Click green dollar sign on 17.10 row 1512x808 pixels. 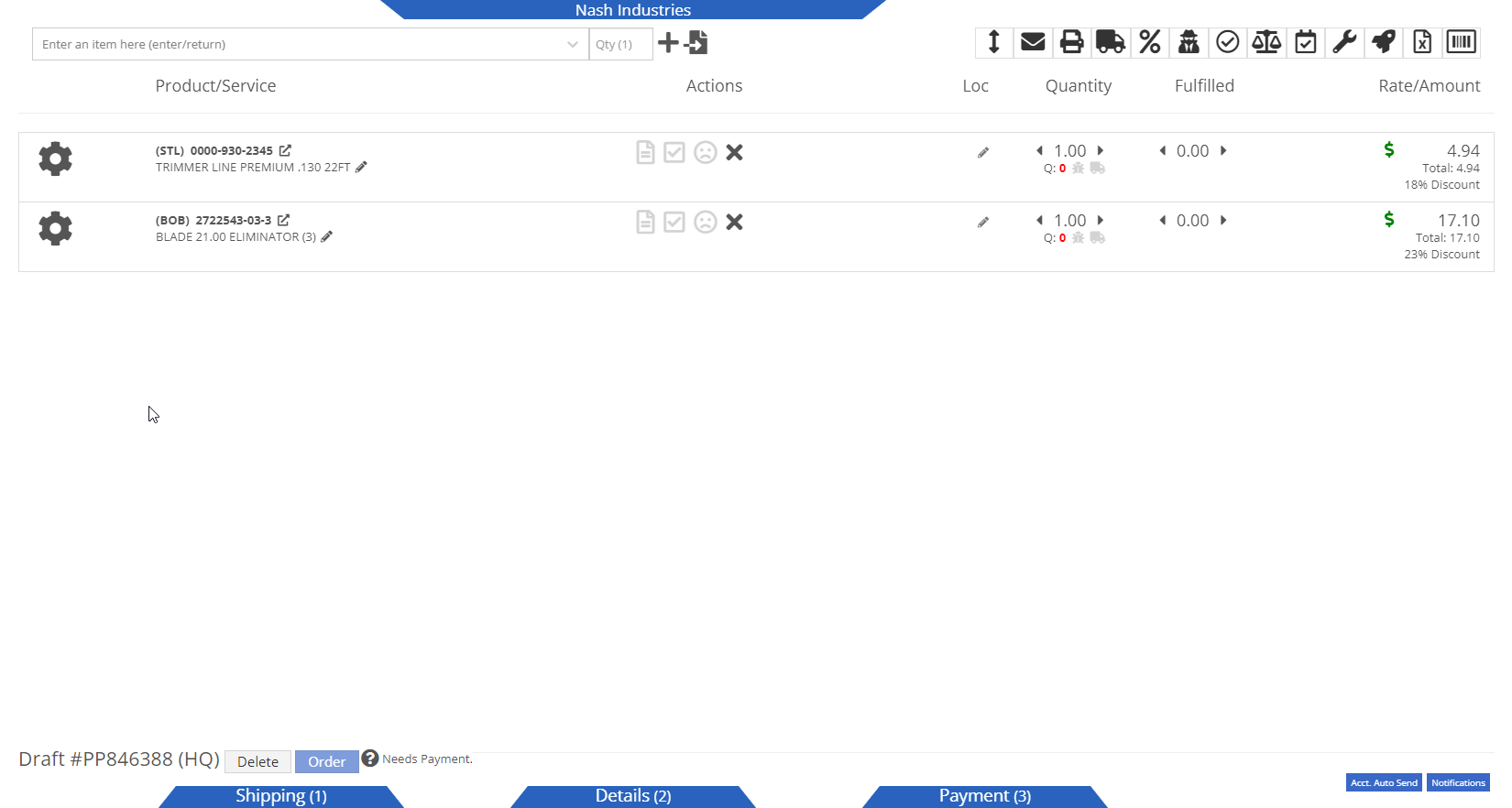(1389, 219)
